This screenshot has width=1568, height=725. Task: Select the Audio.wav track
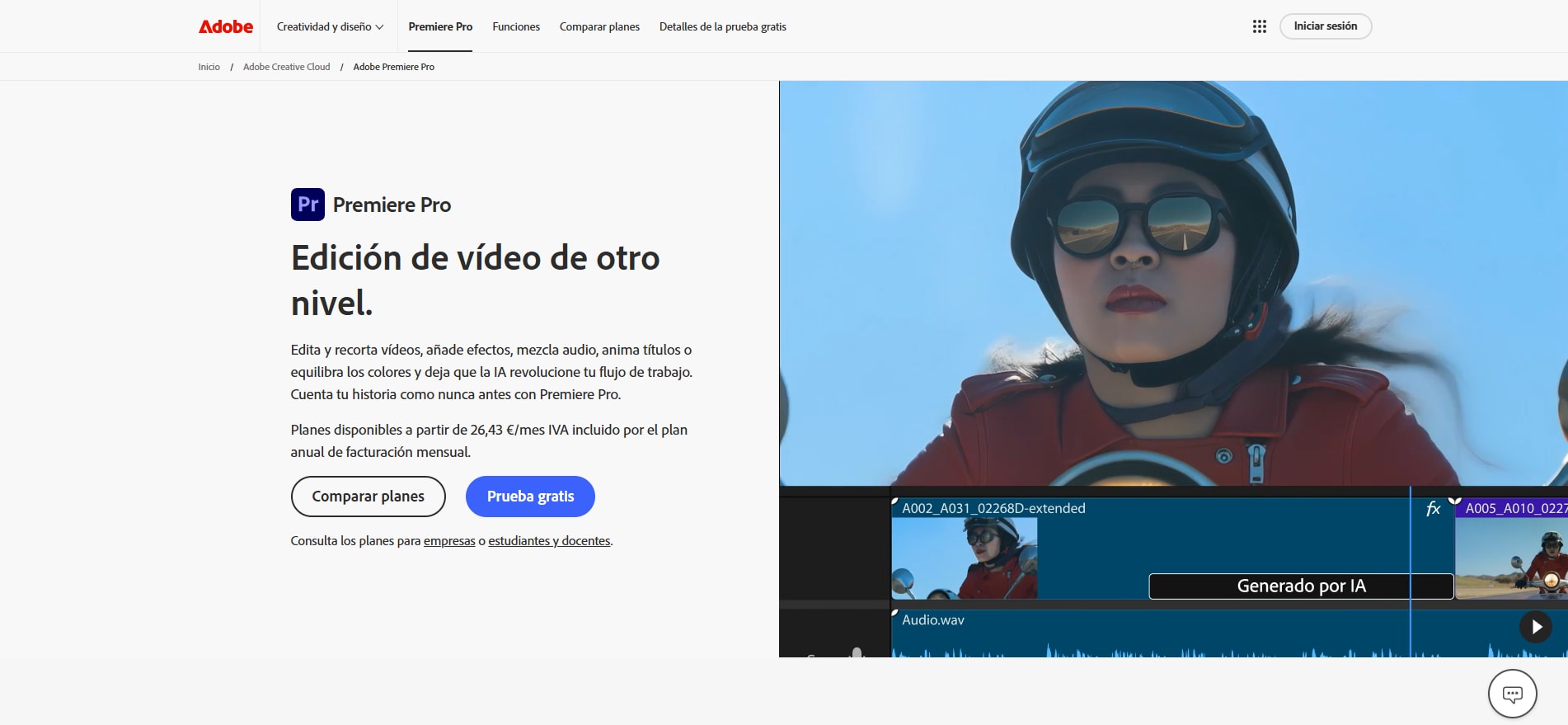coord(1228,633)
